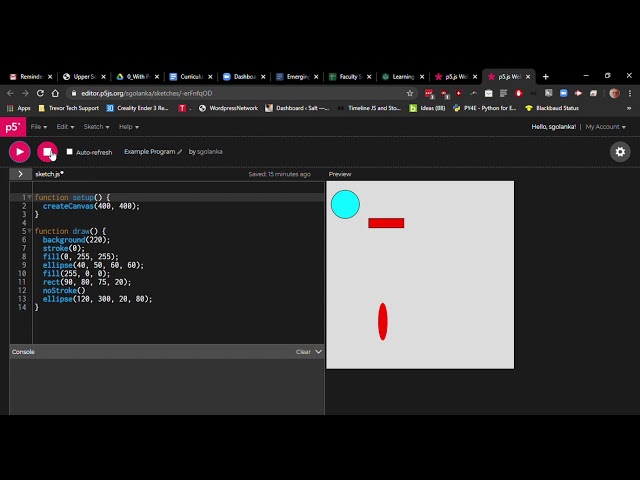Click the cyan circle in preview
This screenshot has height=480, width=640.
[x=345, y=204]
